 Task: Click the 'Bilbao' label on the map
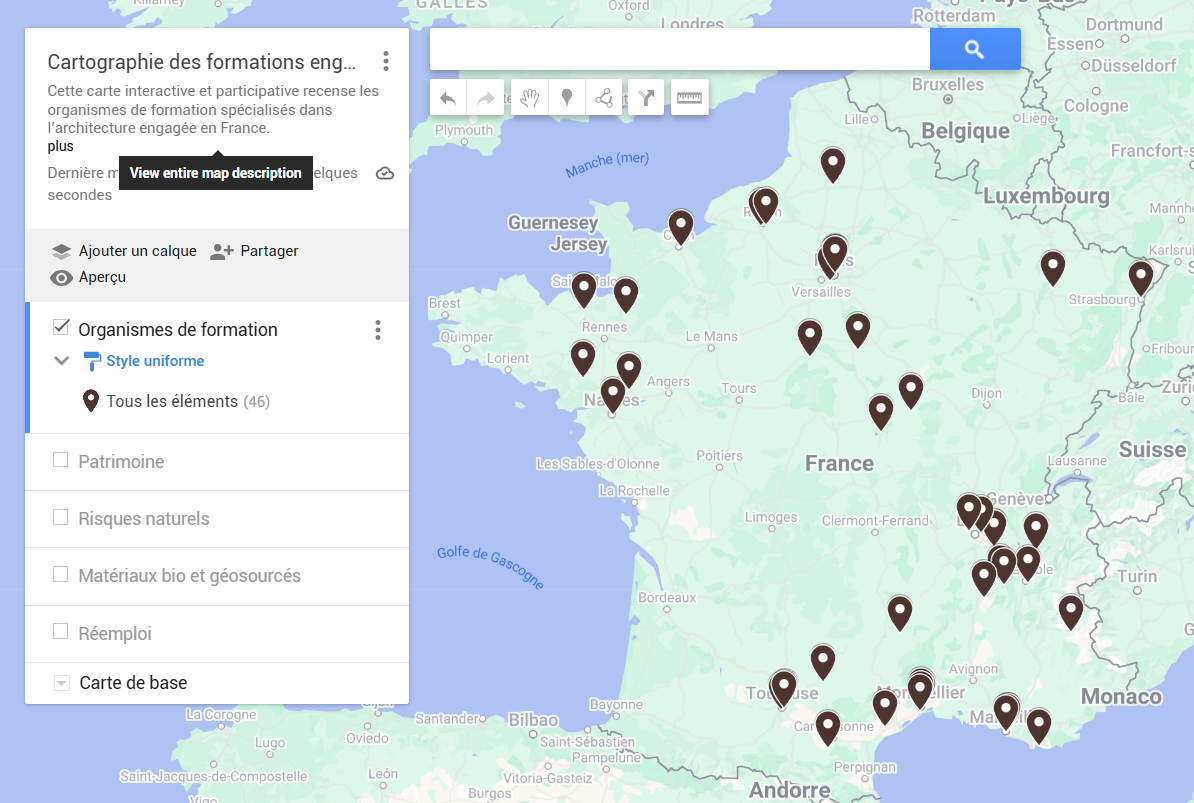tap(533, 720)
